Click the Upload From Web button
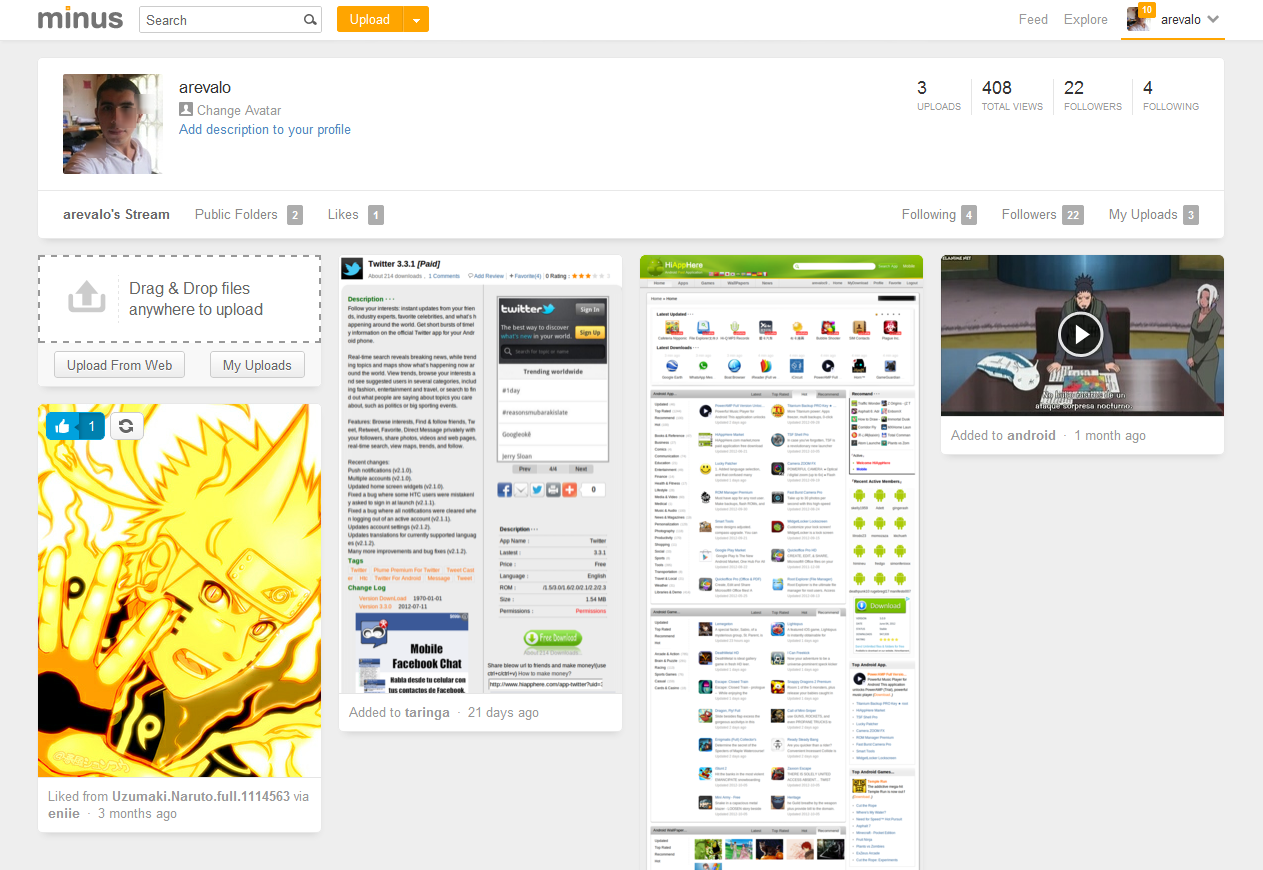 (x=120, y=365)
